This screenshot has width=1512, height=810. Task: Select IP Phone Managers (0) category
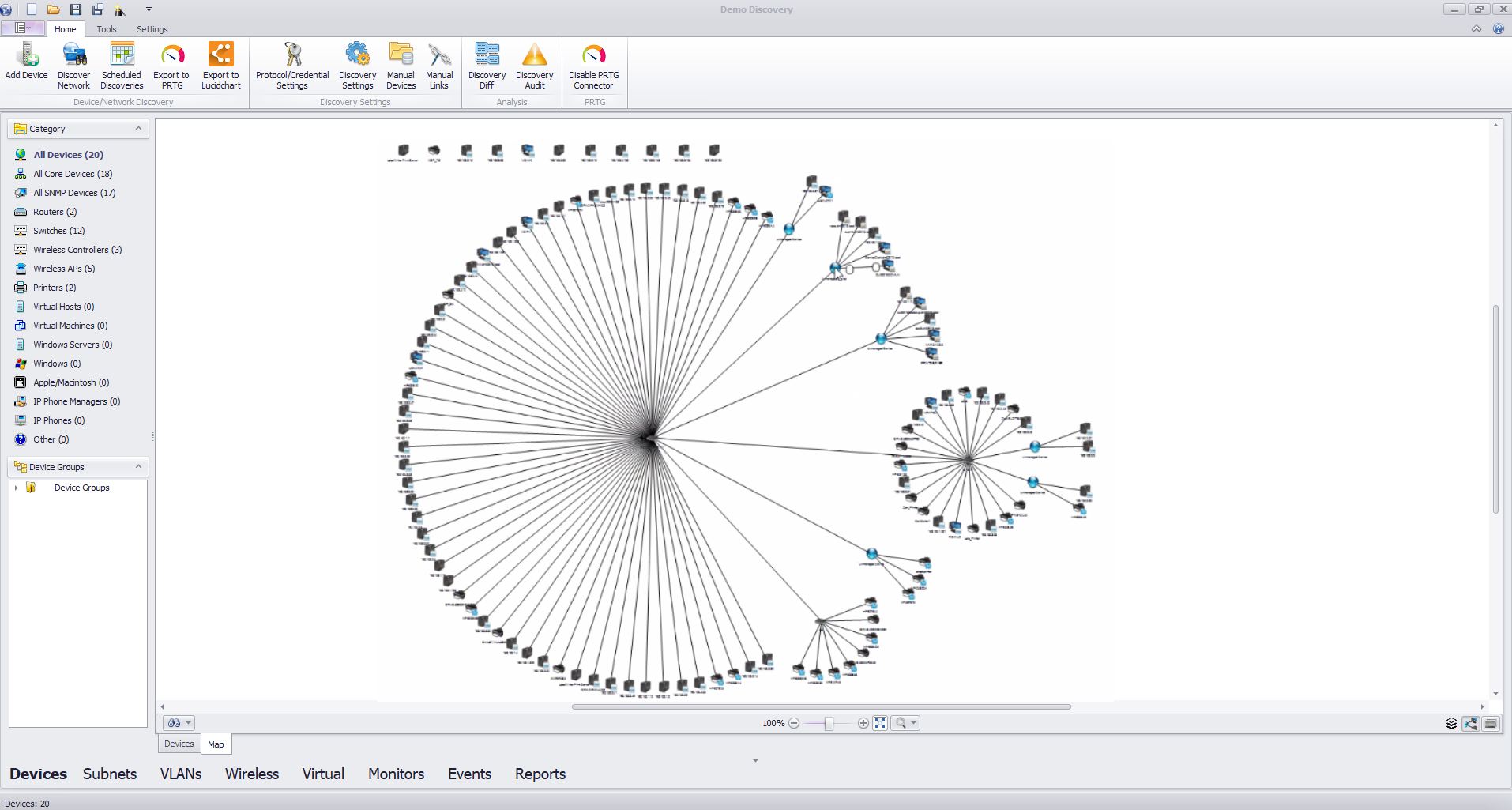click(x=77, y=401)
